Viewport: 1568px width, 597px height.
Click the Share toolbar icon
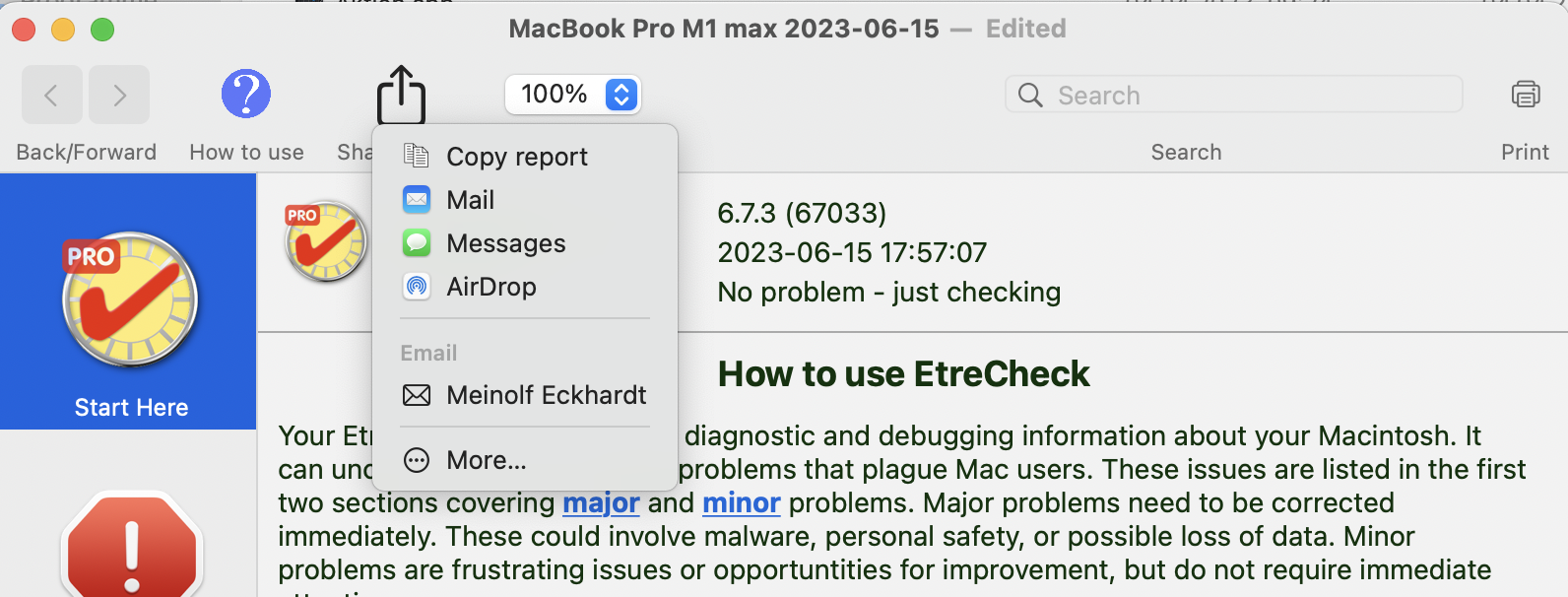[x=401, y=95]
